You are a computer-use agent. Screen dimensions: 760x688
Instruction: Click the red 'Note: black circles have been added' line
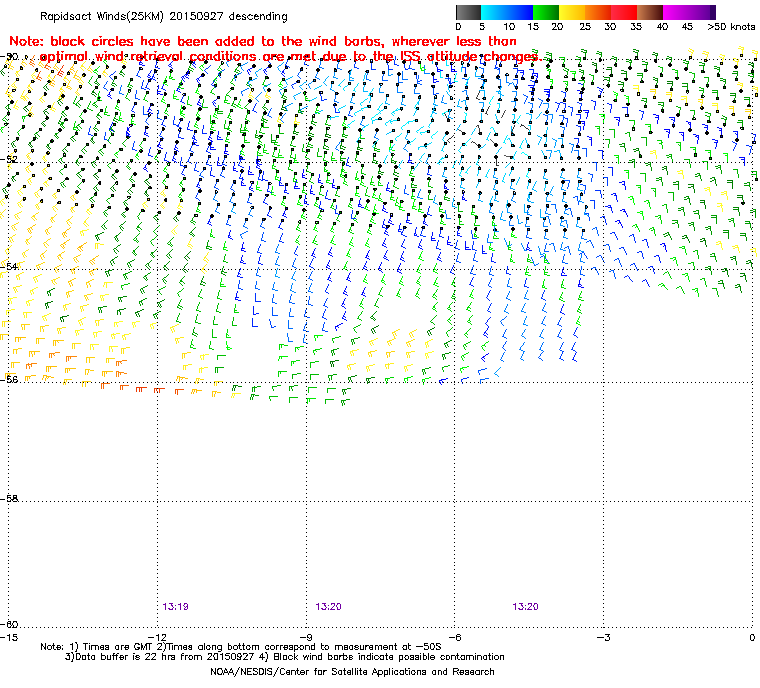pos(263,41)
